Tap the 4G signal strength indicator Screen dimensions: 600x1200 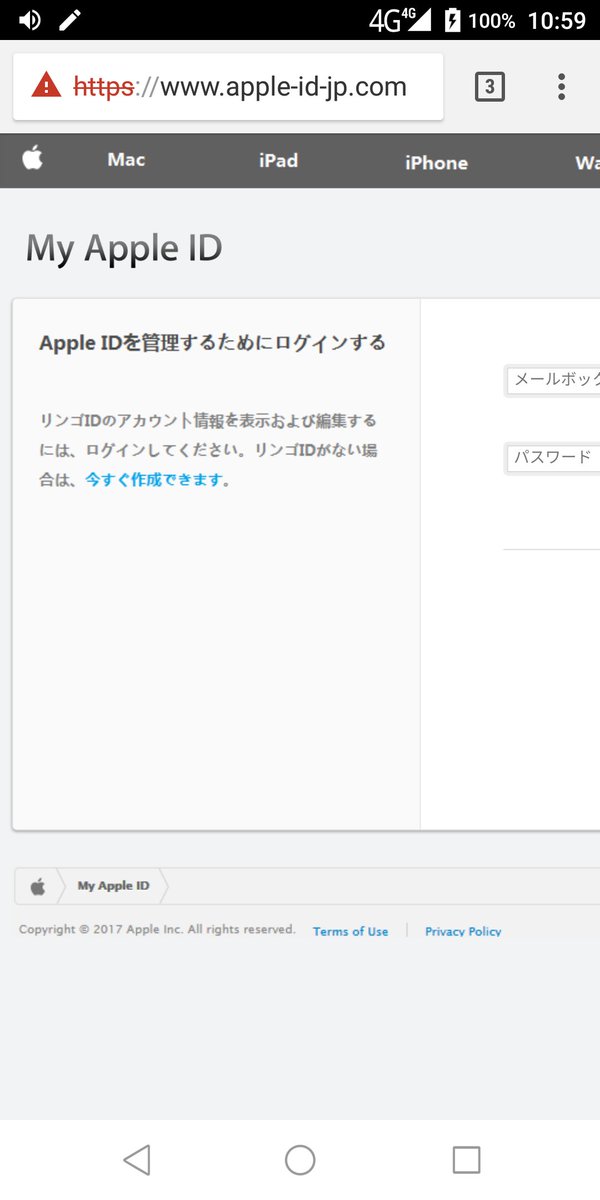point(399,20)
